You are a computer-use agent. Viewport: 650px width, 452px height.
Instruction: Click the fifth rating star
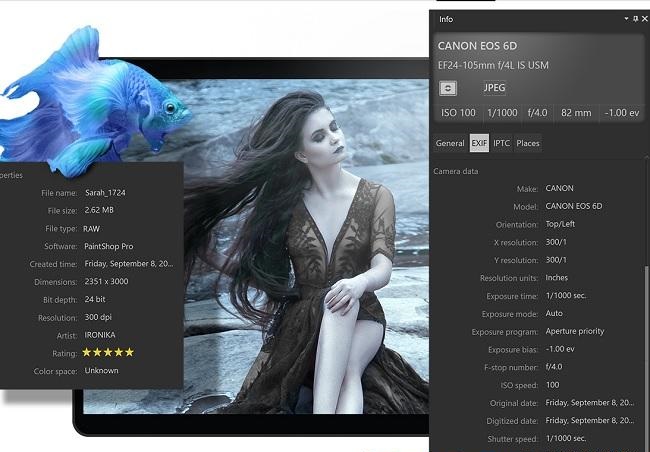[x=129, y=352]
